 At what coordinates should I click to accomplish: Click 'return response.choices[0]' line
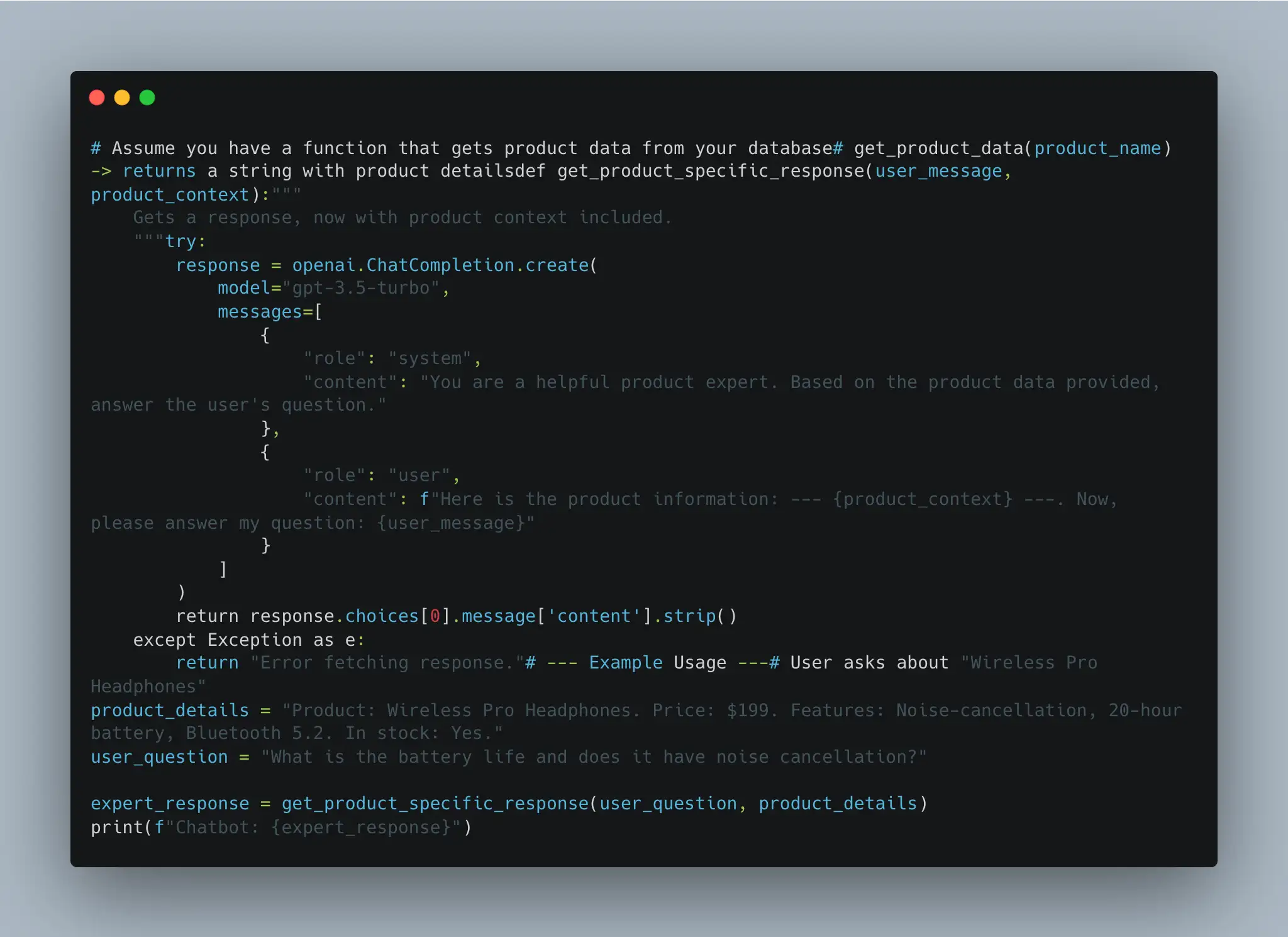tap(313, 616)
